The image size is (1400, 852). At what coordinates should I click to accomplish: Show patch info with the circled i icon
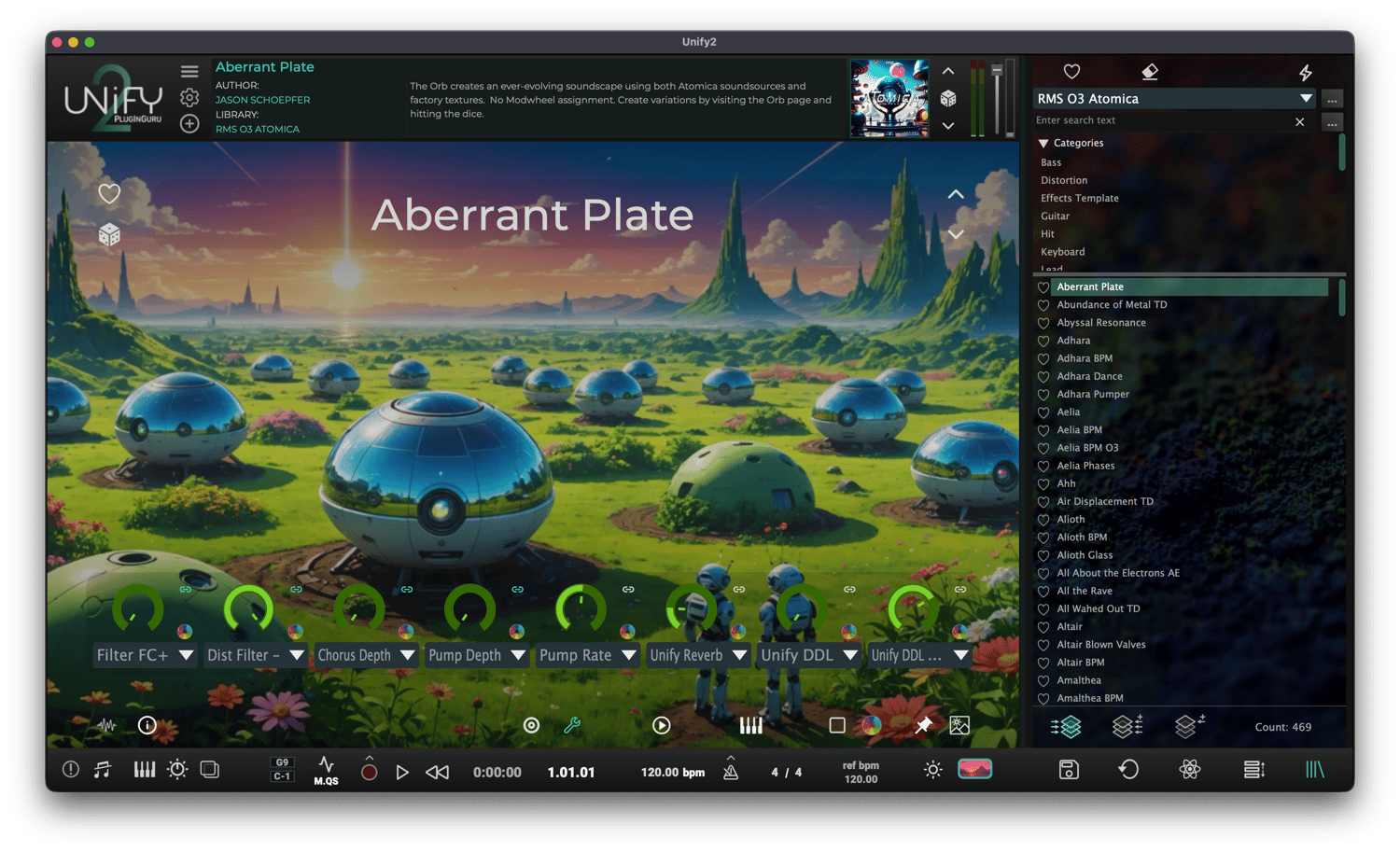[147, 725]
